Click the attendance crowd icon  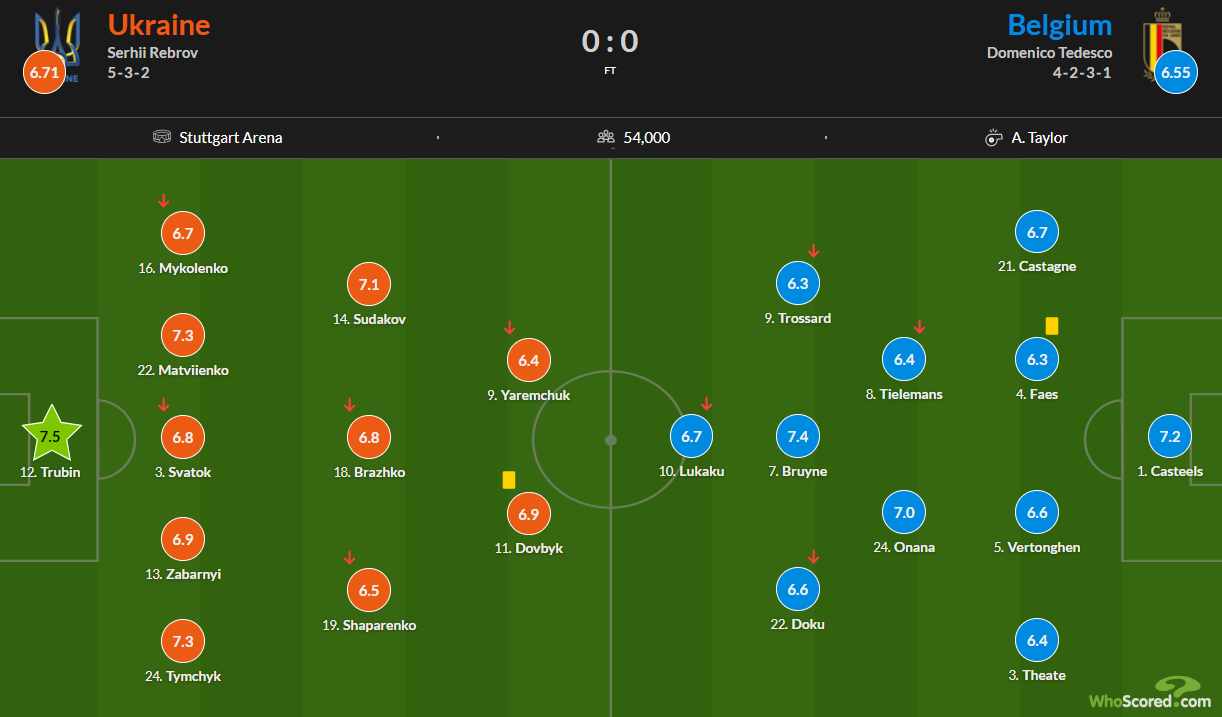[x=606, y=138]
